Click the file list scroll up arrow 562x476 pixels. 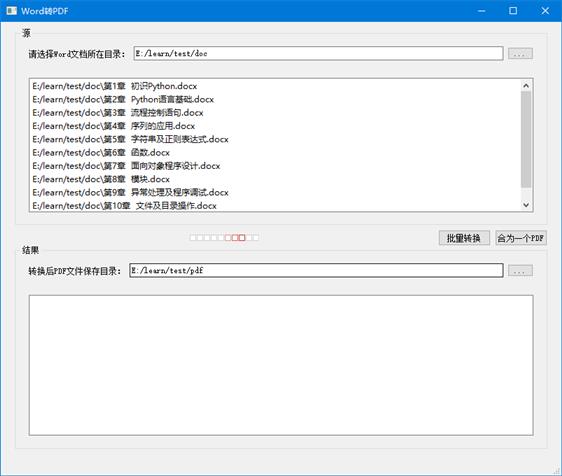coord(526,85)
